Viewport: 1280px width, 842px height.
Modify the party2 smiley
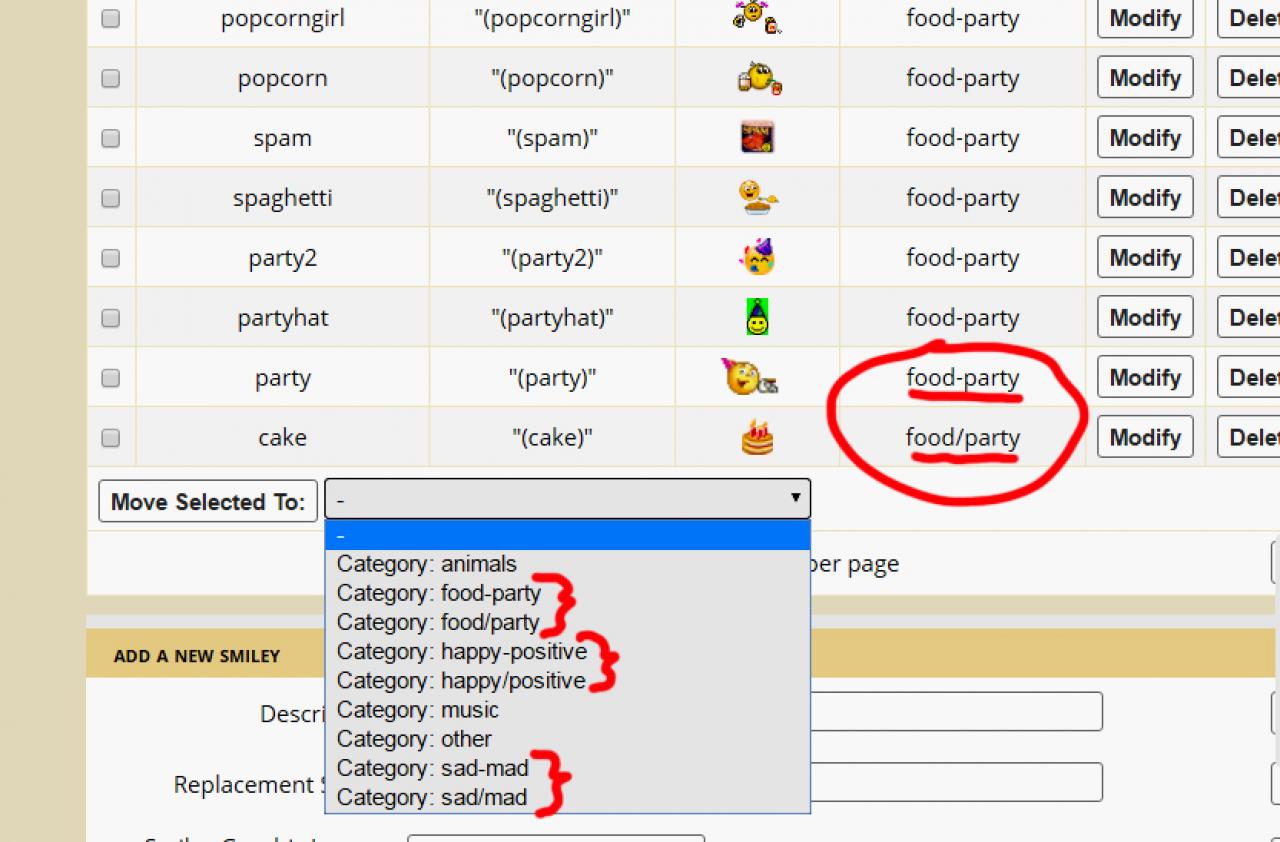tap(1145, 258)
